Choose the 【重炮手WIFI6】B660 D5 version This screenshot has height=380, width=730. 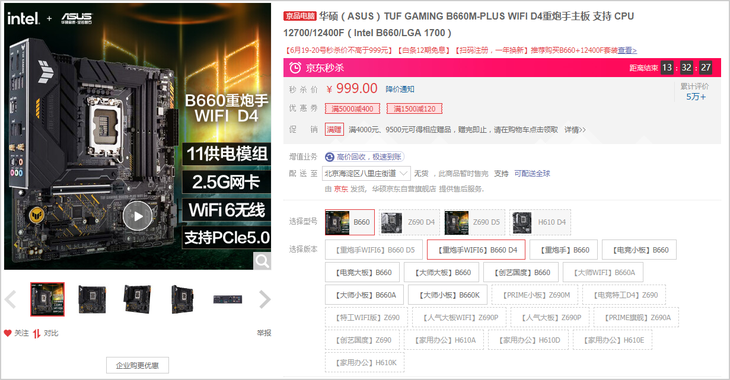(x=374, y=250)
